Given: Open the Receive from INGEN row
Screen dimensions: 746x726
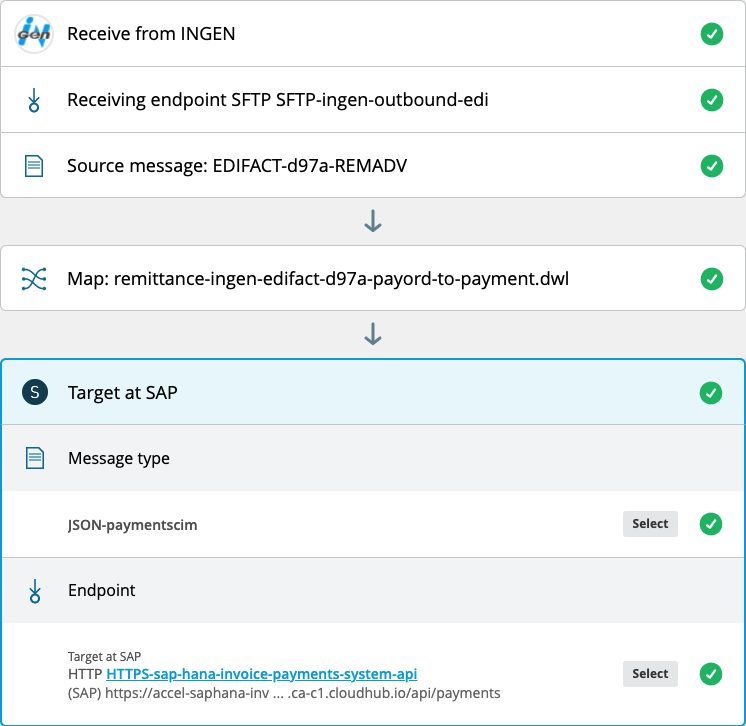Looking at the screenshot, I should click(x=373, y=34).
